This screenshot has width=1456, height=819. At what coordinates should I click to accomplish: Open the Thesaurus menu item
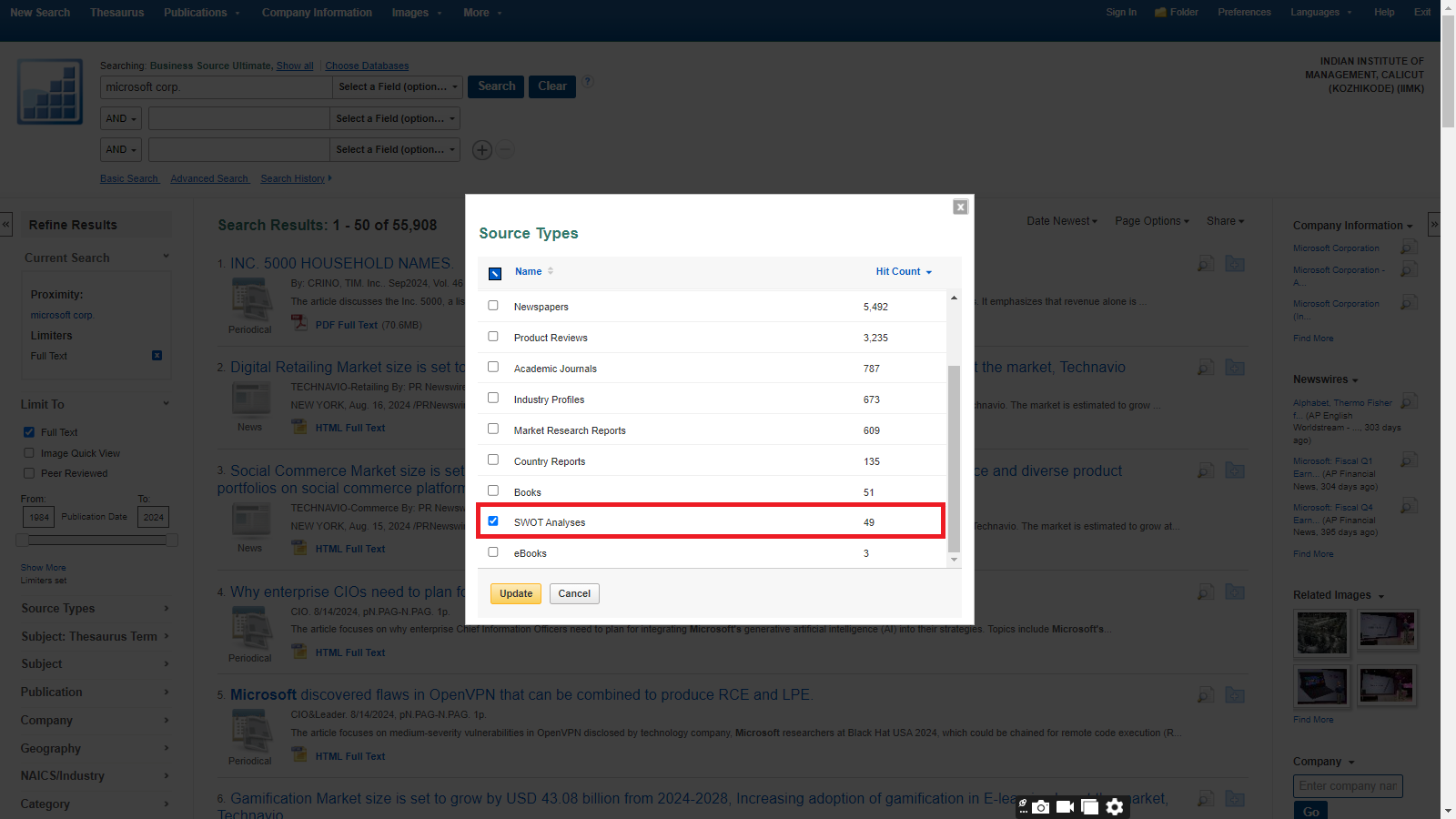pyautogui.click(x=116, y=13)
